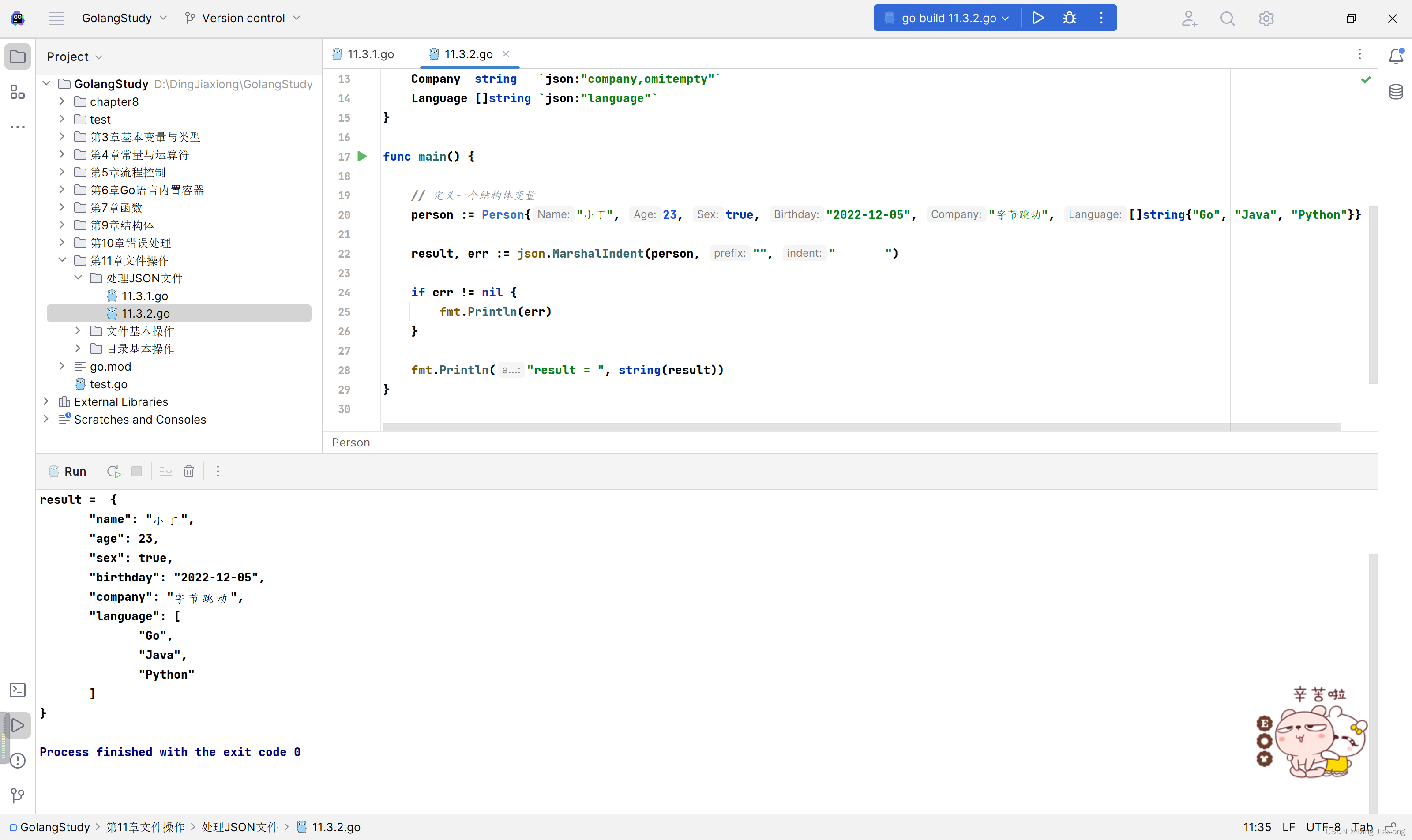This screenshot has width=1412, height=840.
Task: Click the scroll to end icon
Action: [165, 471]
